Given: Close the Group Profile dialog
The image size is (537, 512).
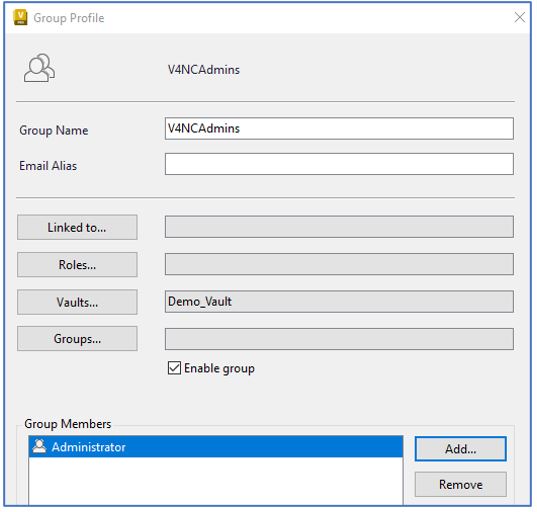Looking at the screenshot, I should [520, 17].
